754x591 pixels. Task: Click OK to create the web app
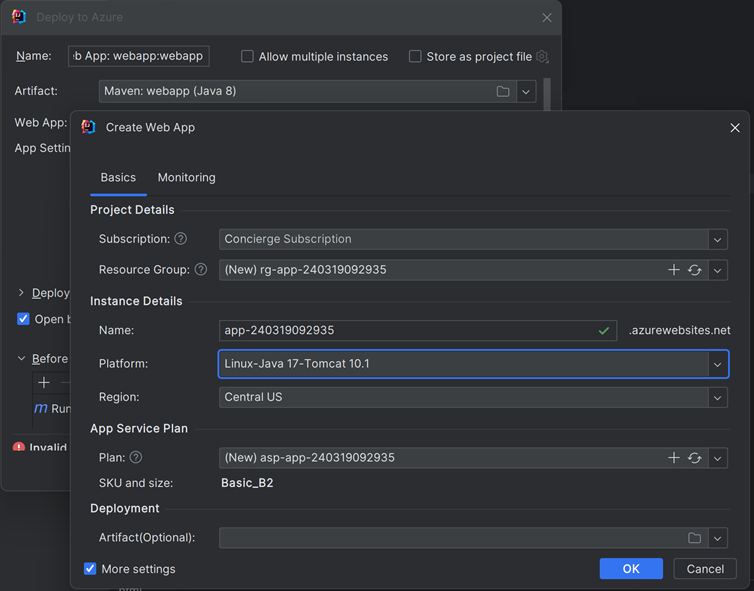point(631,568)
